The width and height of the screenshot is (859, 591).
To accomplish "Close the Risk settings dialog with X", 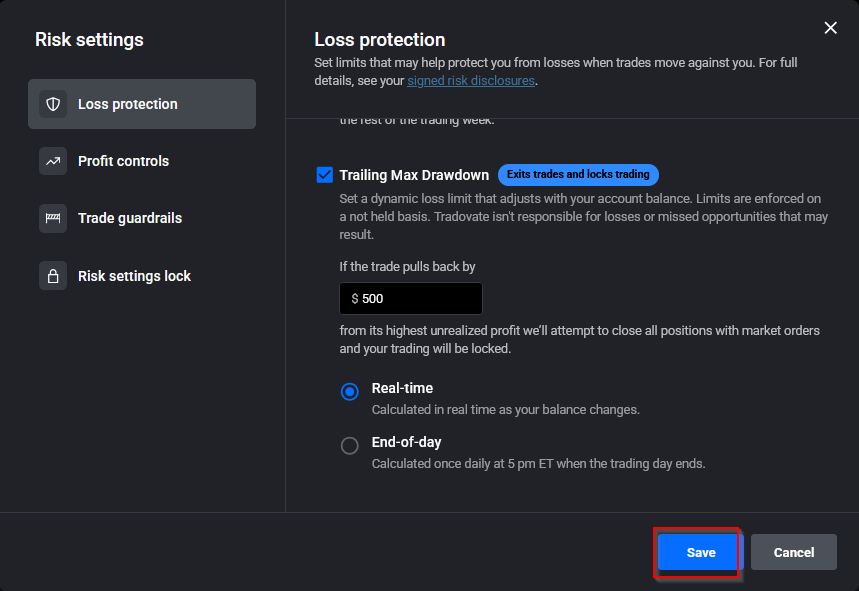I will coord(831,28).
